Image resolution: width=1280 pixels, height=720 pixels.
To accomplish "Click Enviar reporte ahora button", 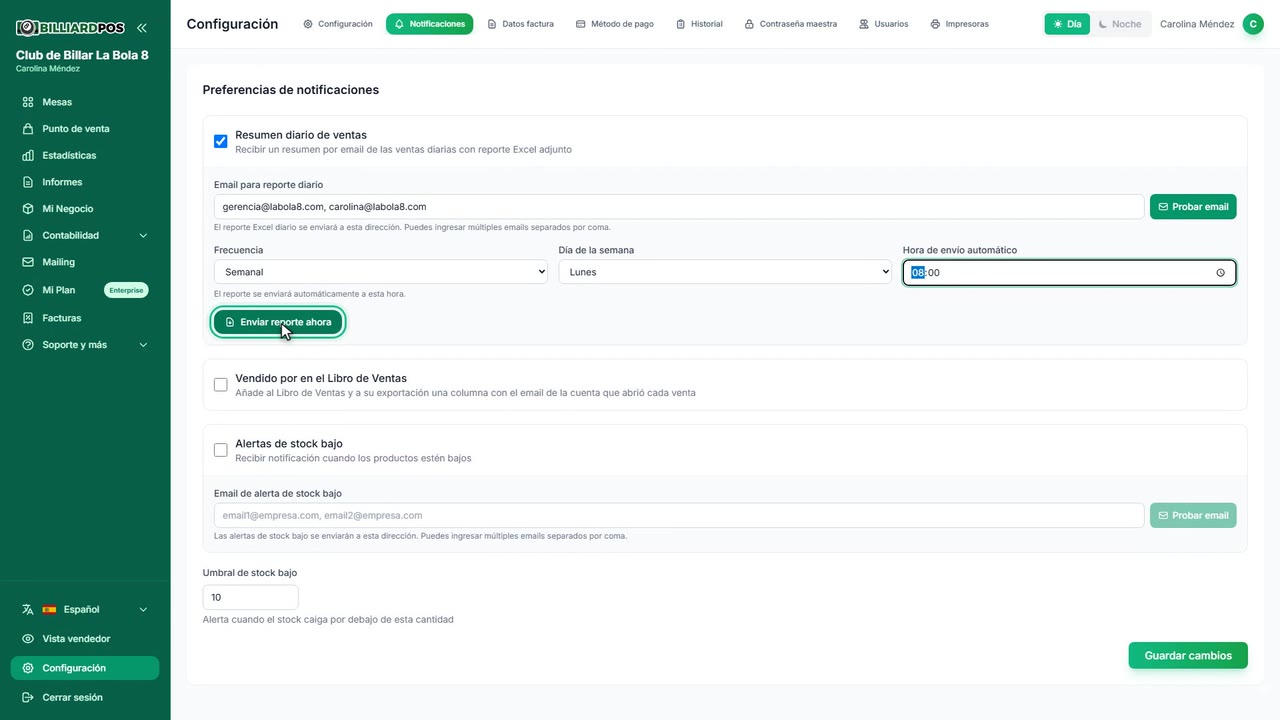I will (278, 322).
